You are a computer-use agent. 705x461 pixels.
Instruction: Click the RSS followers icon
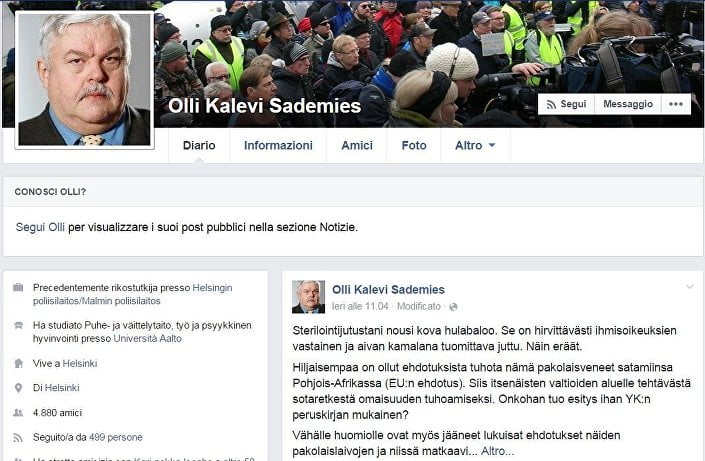pyautogui.click(x=18, y=437)
